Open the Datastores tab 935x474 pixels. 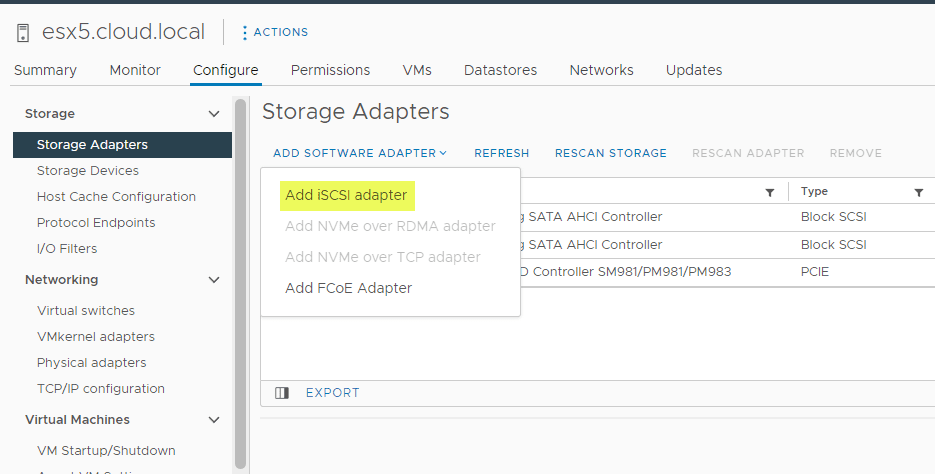500,70
